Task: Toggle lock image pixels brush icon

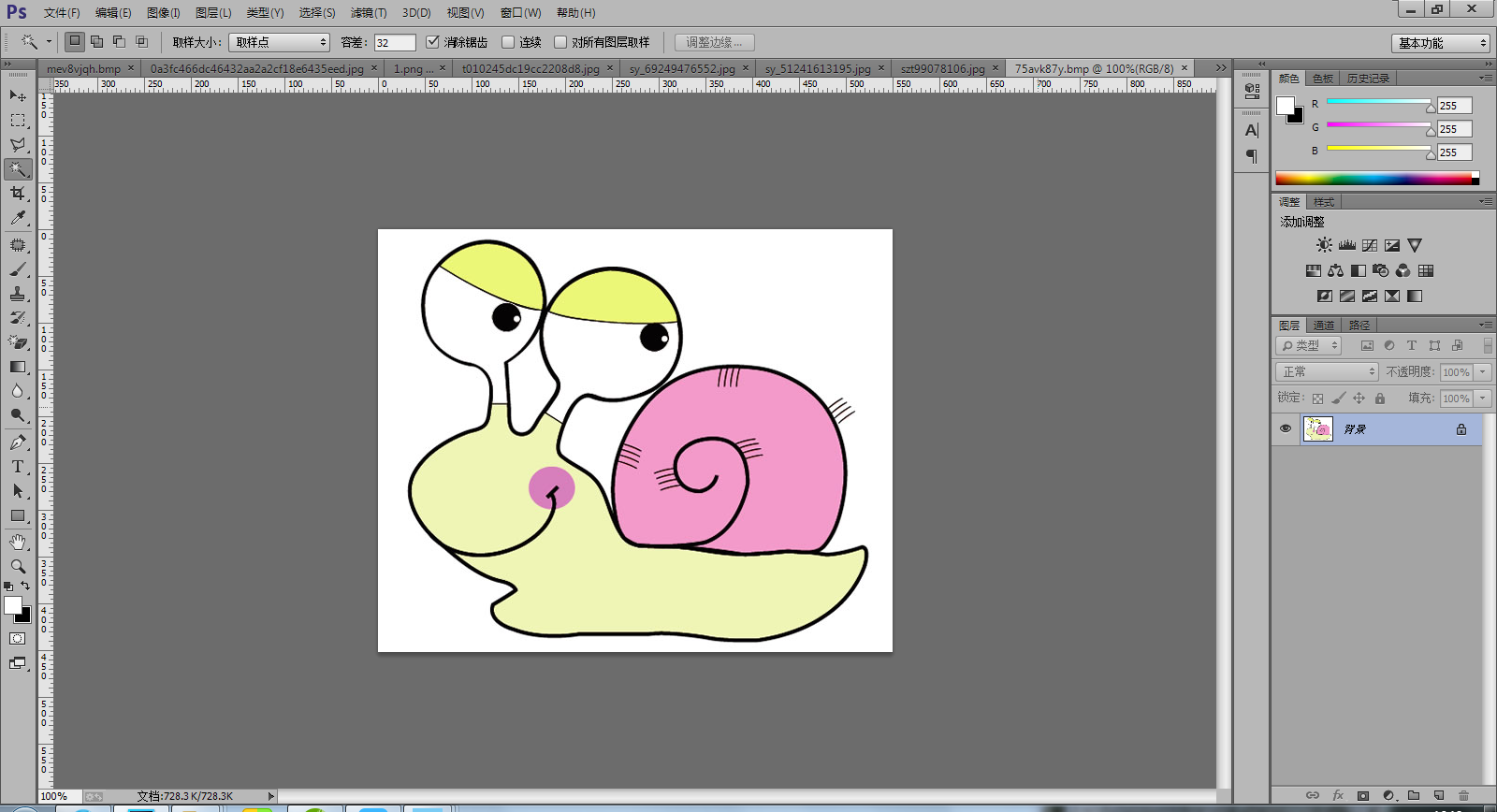Action: tap(1339, 399)
